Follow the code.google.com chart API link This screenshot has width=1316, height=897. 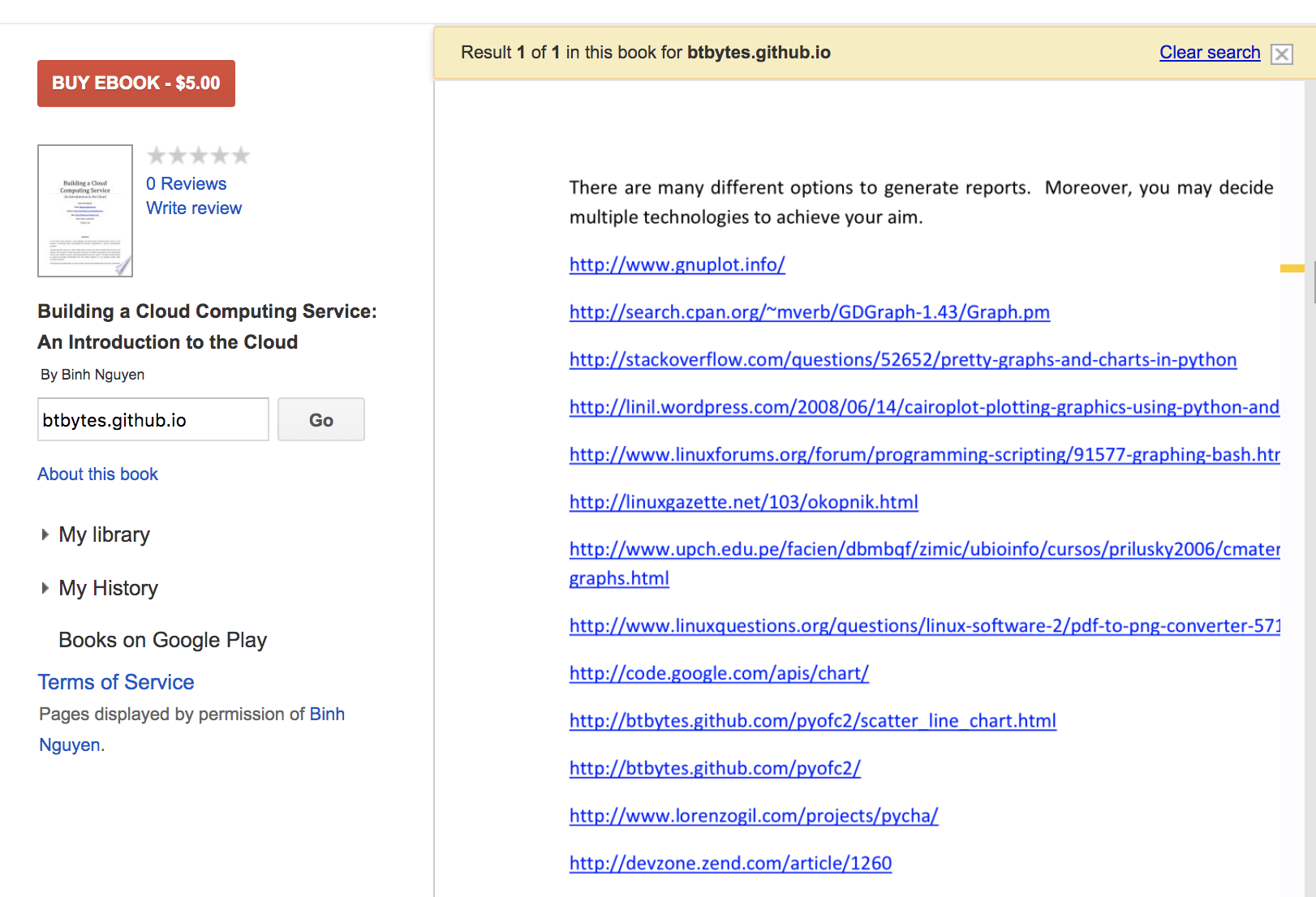(x=718, y=674)
